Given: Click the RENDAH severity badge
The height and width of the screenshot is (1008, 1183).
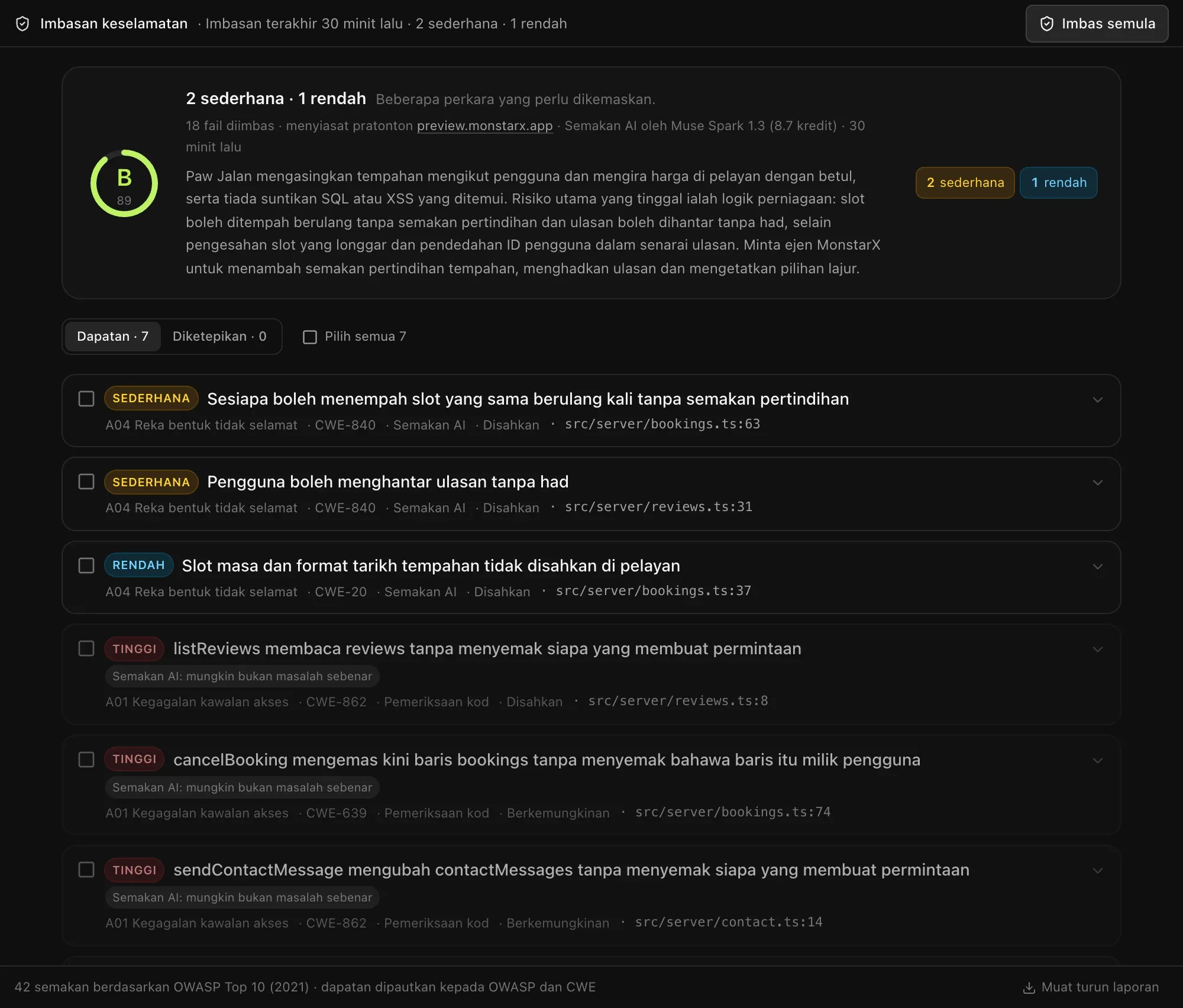Looking at the screenshot, I should (x=138, y=566).
